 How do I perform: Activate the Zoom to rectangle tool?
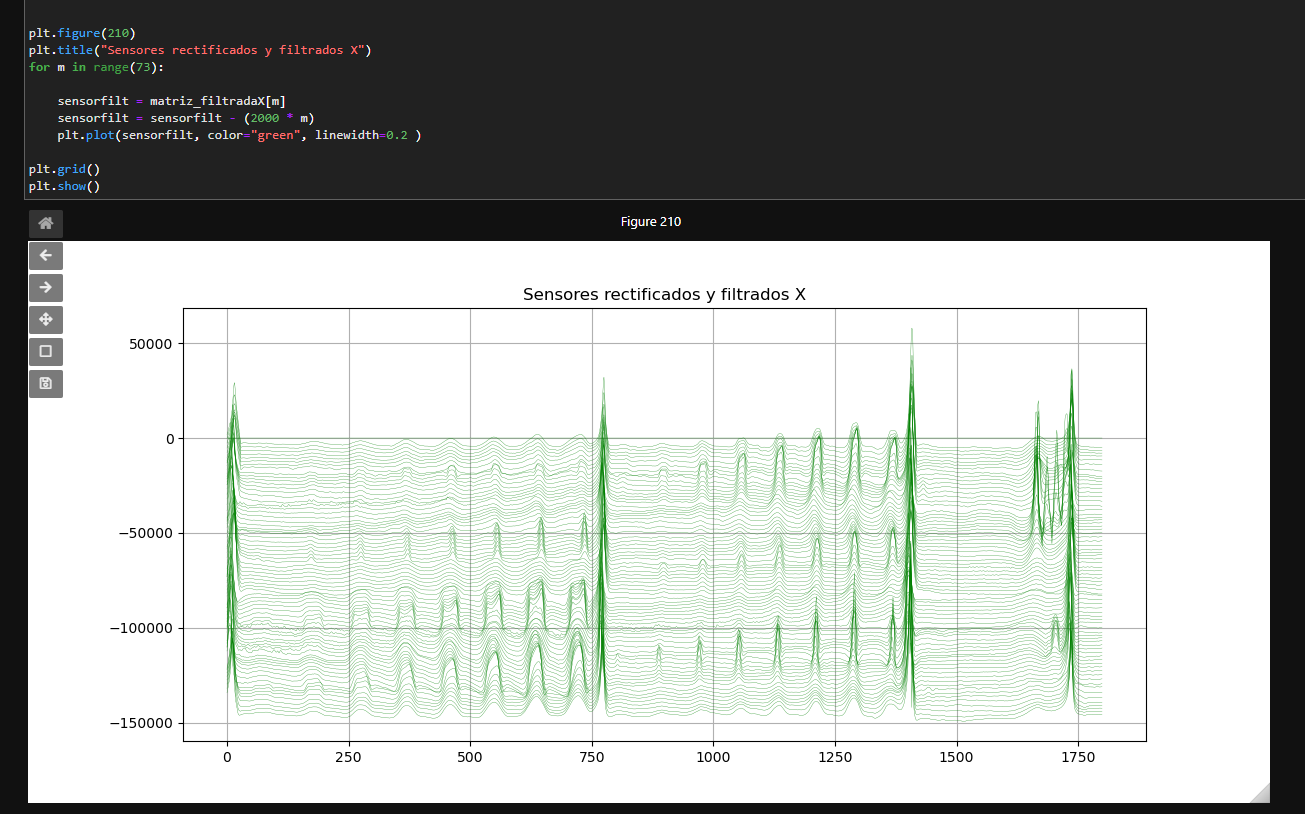(45, 352)
